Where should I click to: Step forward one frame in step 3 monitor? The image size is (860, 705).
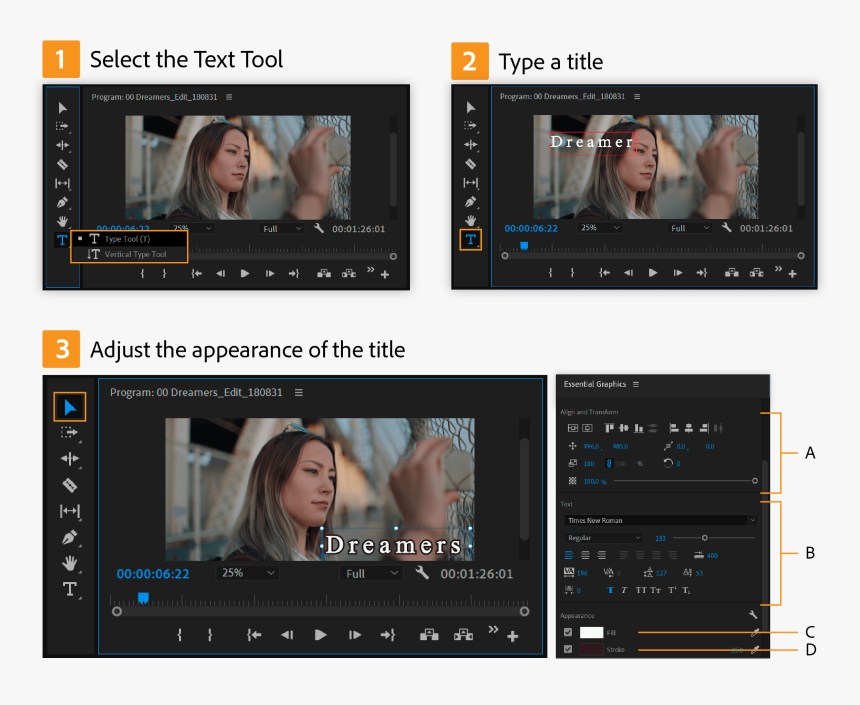[355, 635]
